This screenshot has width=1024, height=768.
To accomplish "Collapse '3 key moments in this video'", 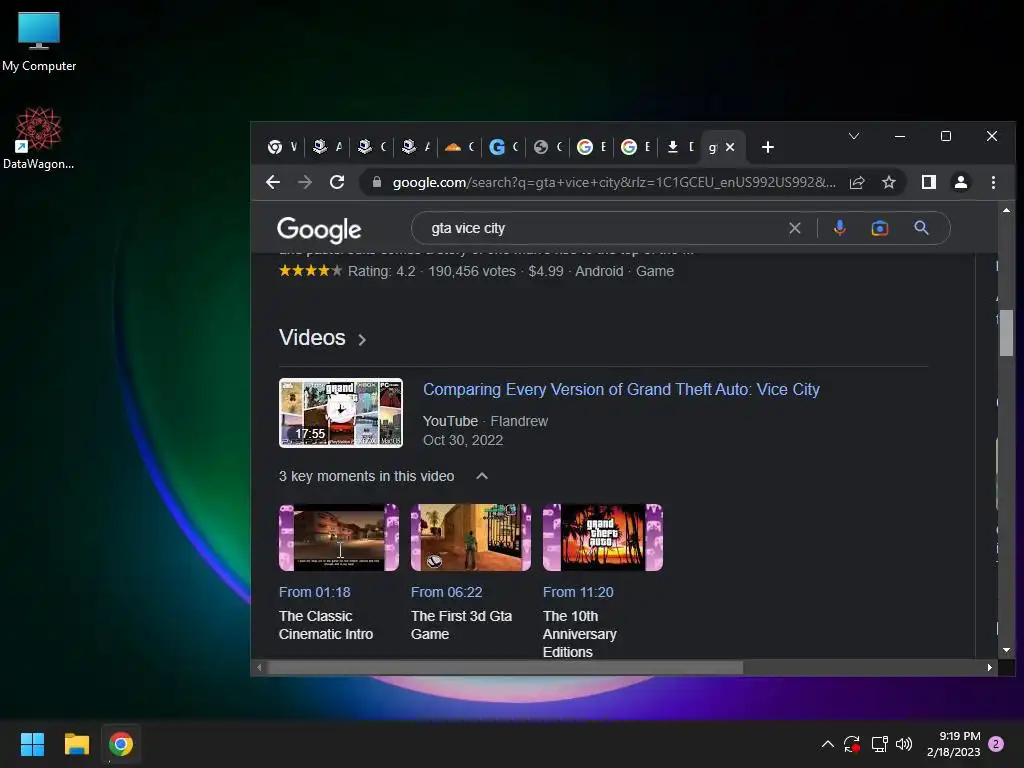I will 482,476.
